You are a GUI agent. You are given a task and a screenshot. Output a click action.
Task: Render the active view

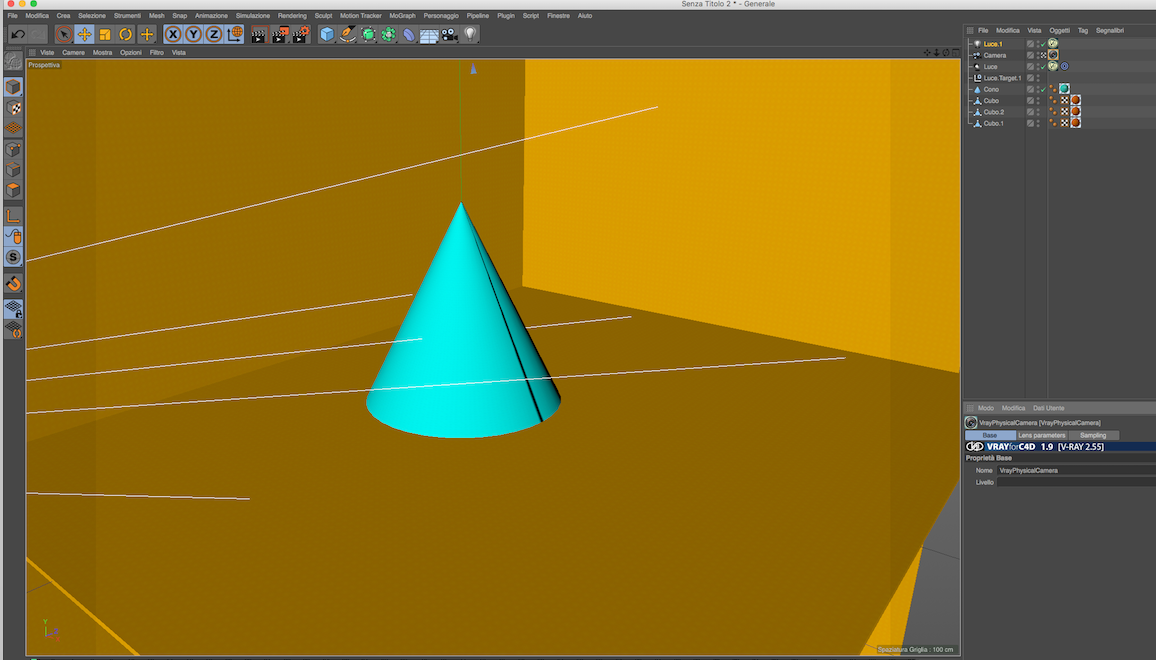258,34
